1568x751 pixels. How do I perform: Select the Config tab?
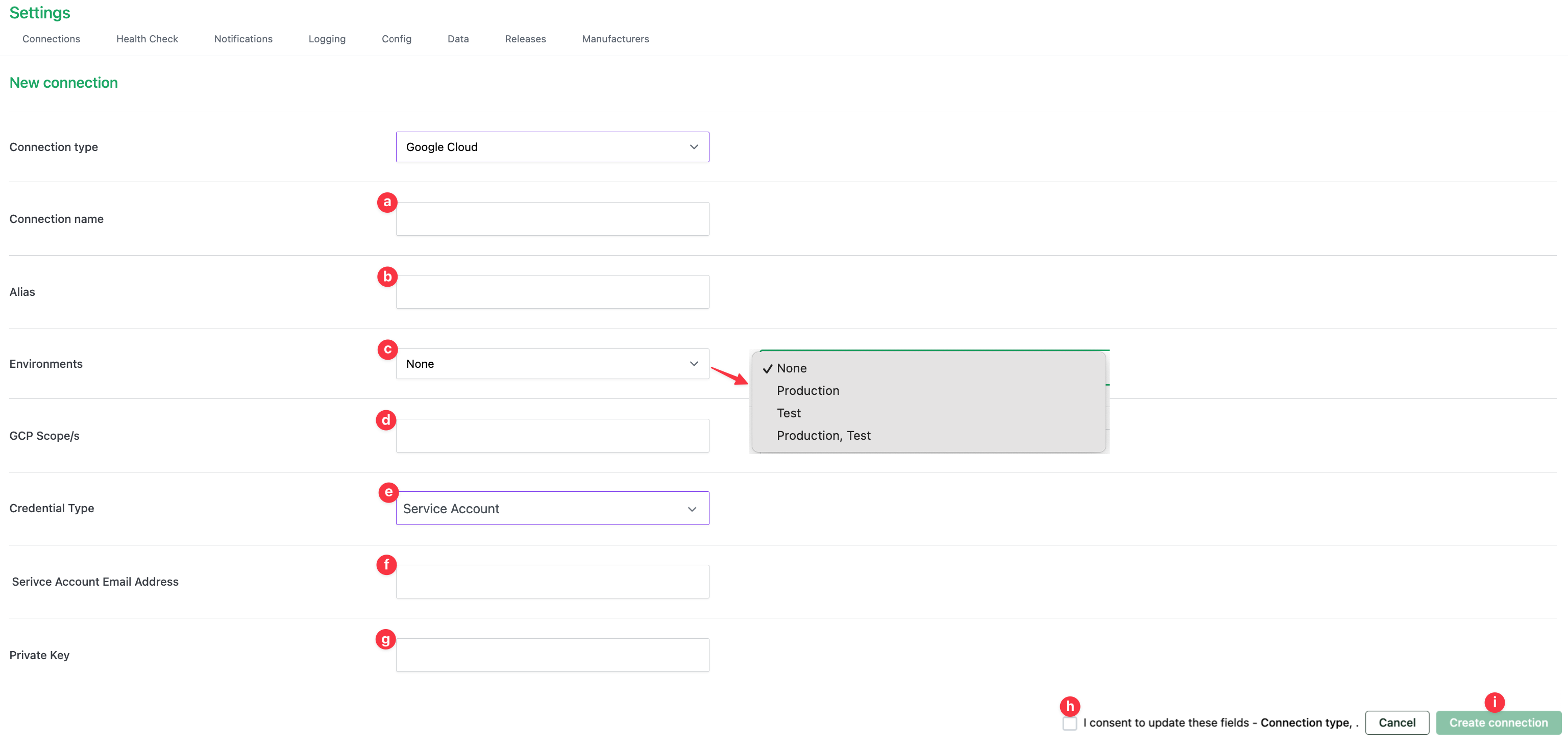[x=396, y=39]
